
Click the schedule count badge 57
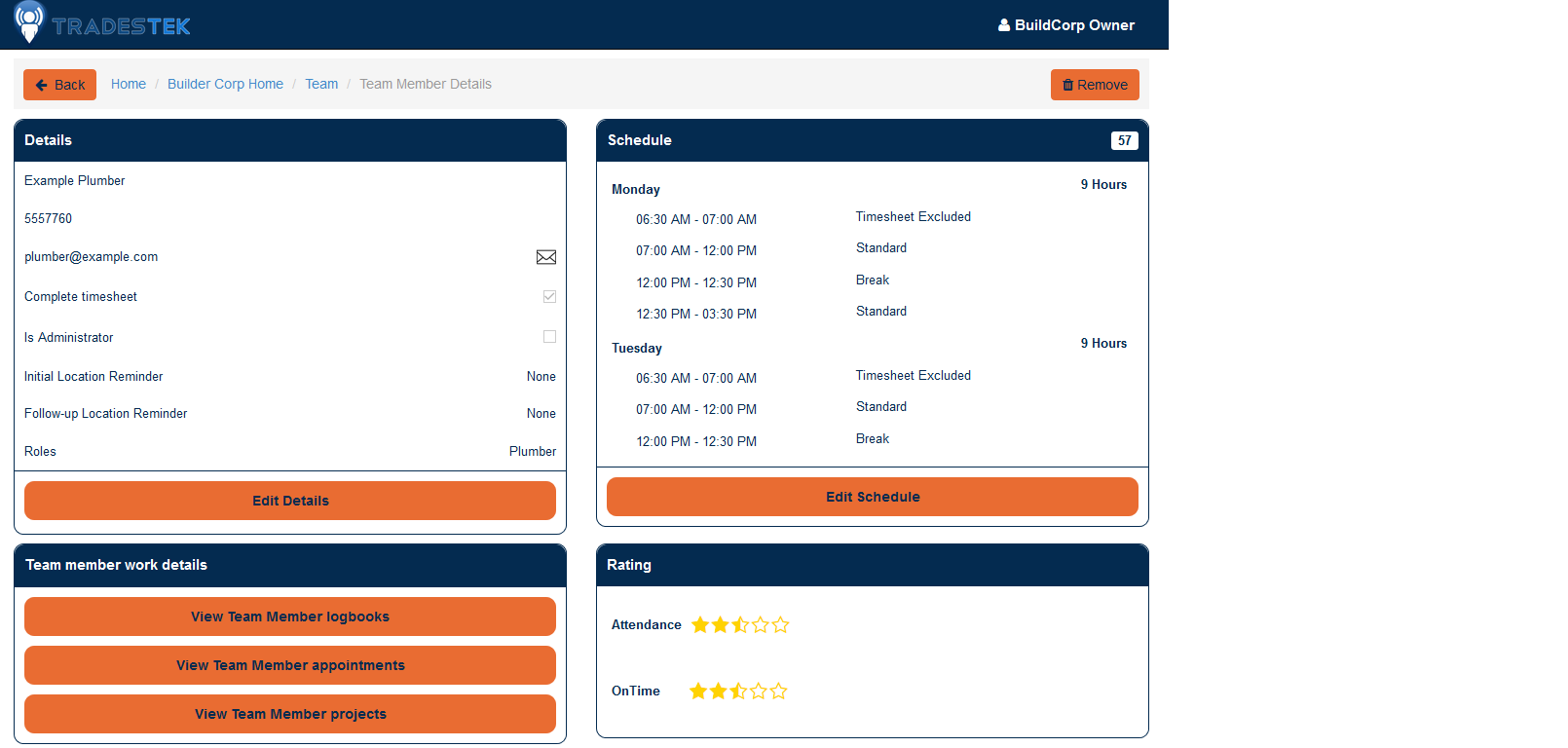tap(1124, 140)
